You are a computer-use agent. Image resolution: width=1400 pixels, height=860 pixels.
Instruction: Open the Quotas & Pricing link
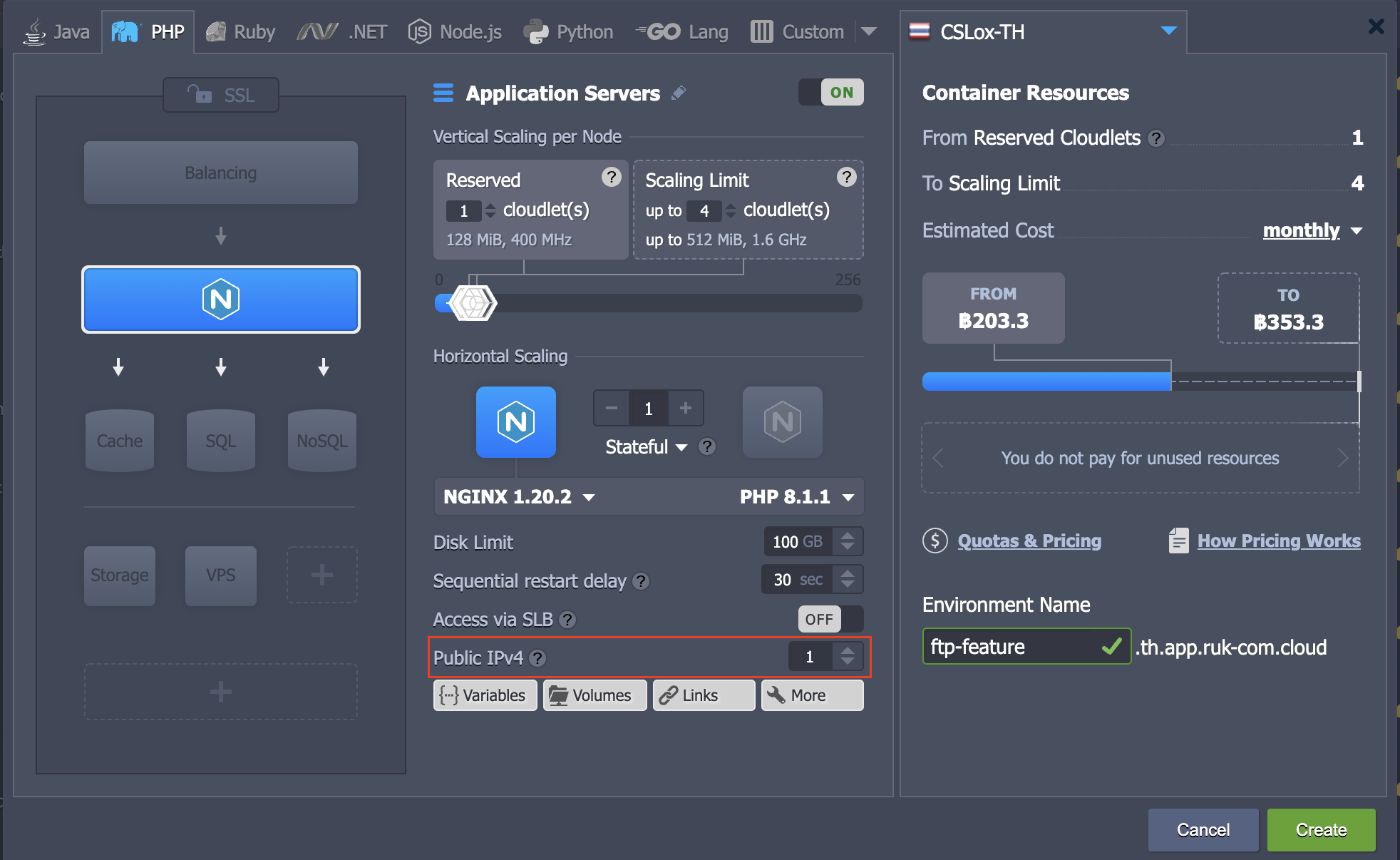pyautogui.click(x=1029, y=541)
